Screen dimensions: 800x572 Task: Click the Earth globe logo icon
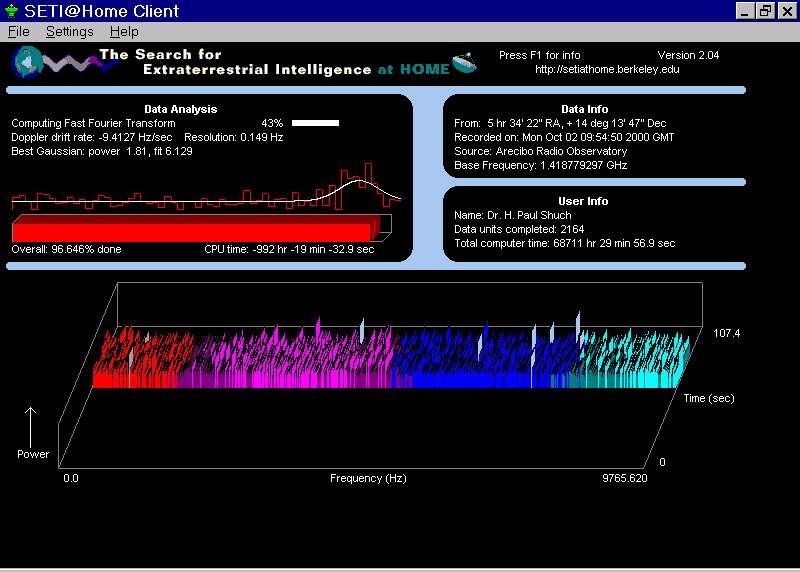pyautogui.click(x=27, y=62)
